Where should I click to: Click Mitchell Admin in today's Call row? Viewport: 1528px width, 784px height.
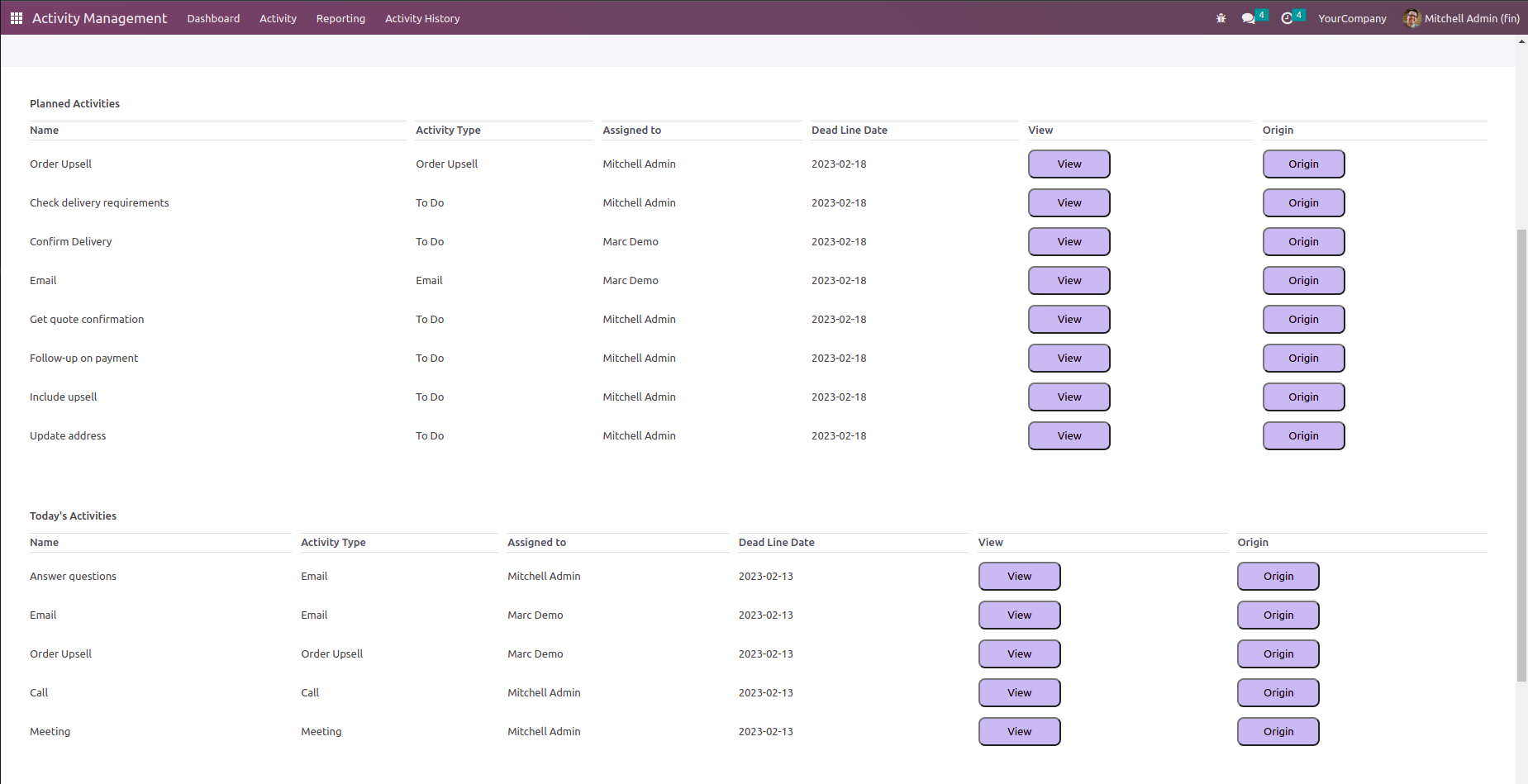click(544, 692)
